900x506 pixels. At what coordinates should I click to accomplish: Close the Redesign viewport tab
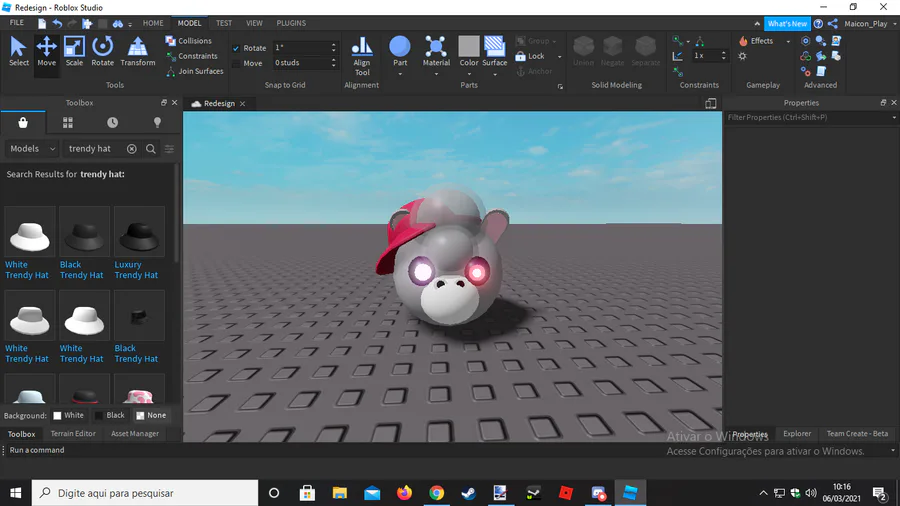click(243, 104)
